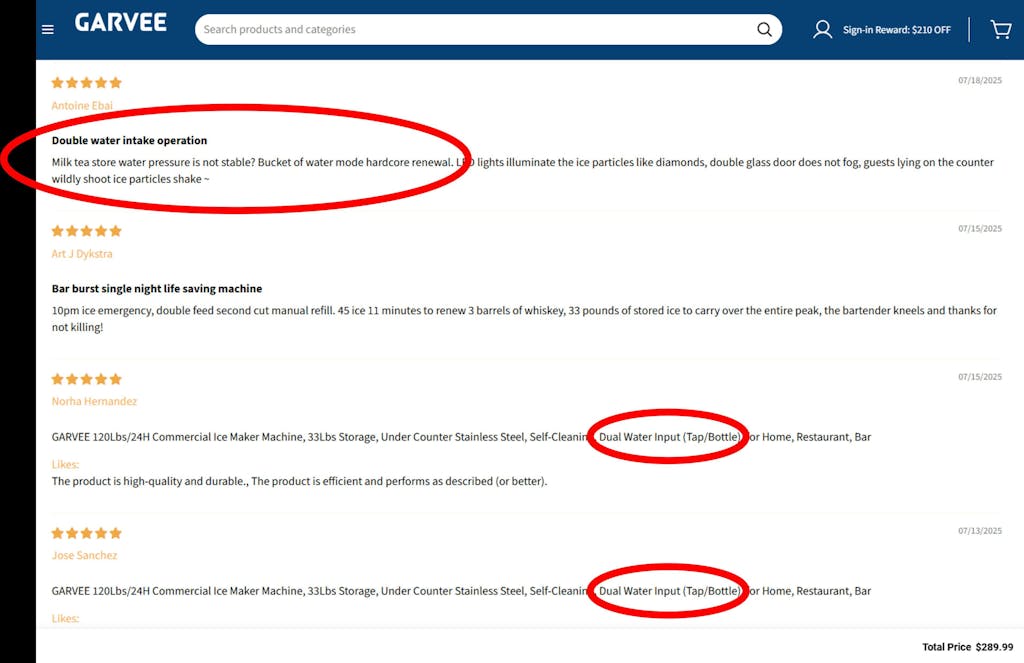Click "Bar burst single night" review title
The height and width of the screenshot is (663, 1024).
click(x=156, y=289)
